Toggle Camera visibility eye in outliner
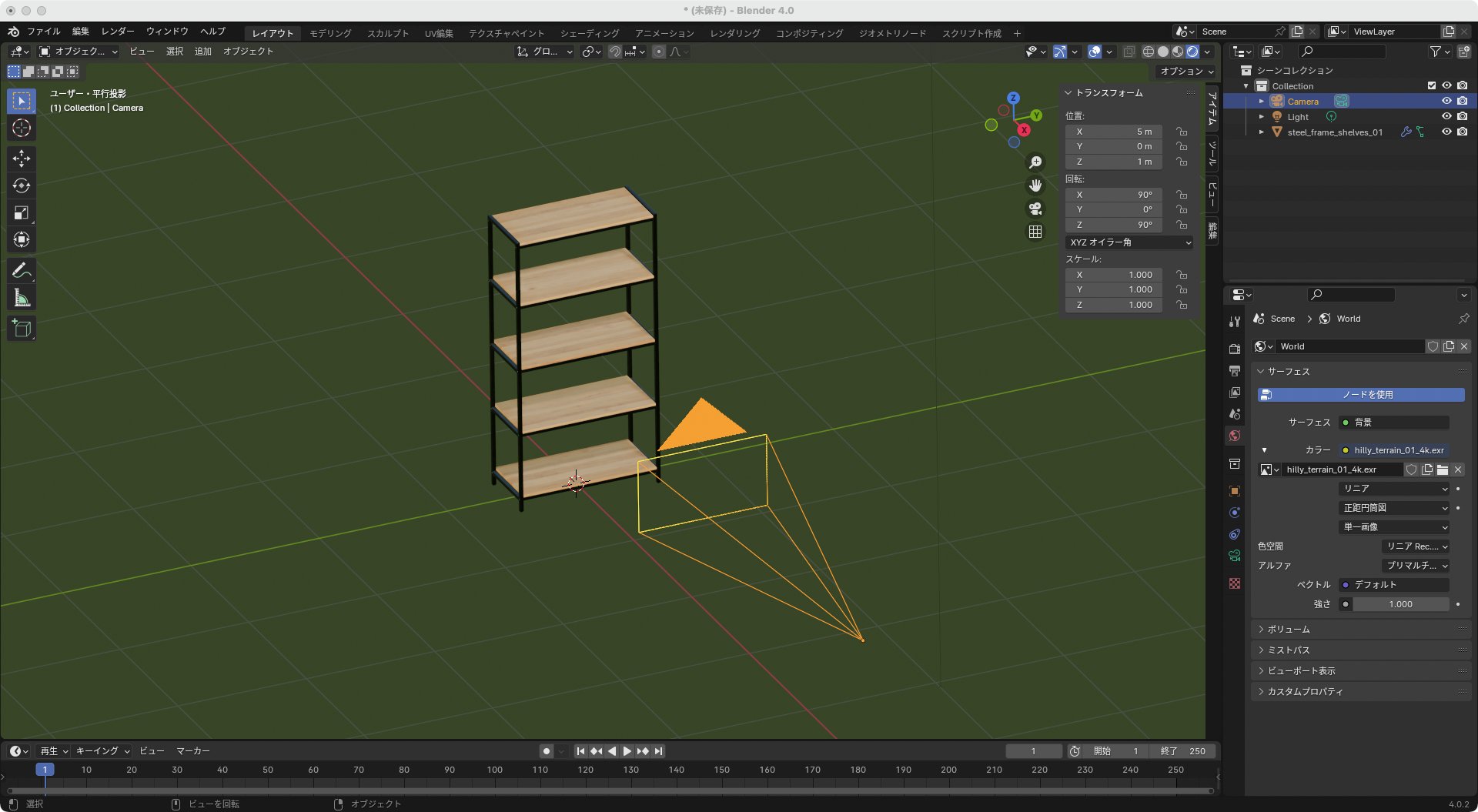The image size is (1478, 812). coord(1446,101)
